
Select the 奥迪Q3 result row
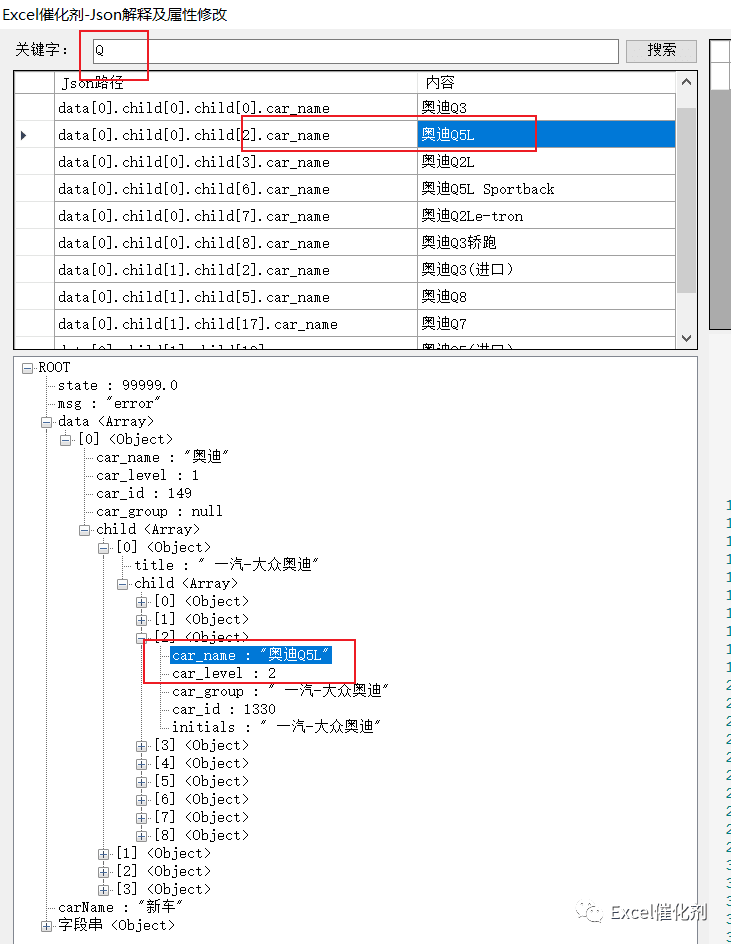(x=344, y=107)
